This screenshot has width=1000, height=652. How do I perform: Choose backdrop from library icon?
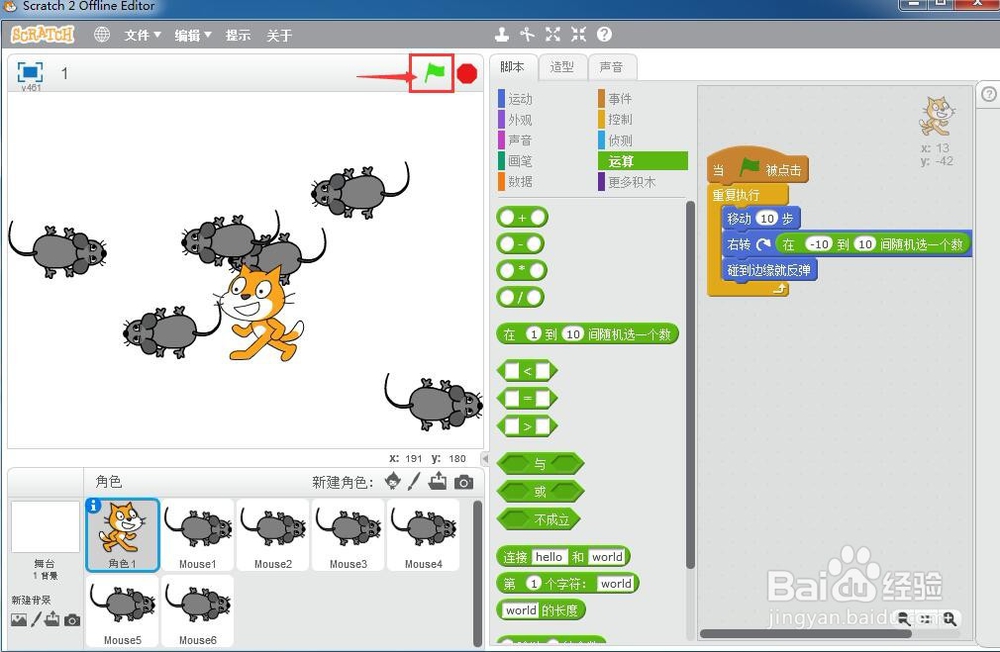click(x=19, y=619)
